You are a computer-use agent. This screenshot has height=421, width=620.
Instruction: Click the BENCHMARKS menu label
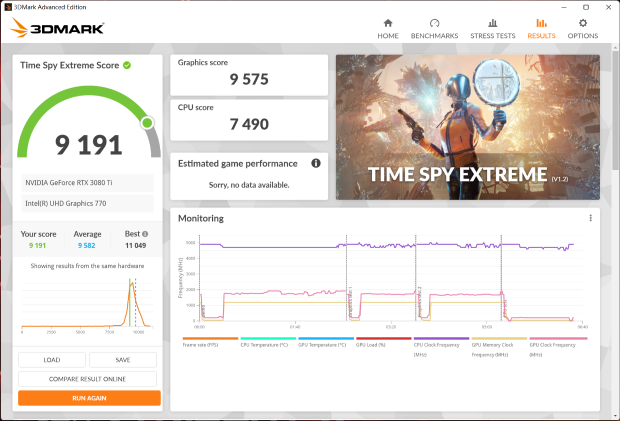pos(434,36)
